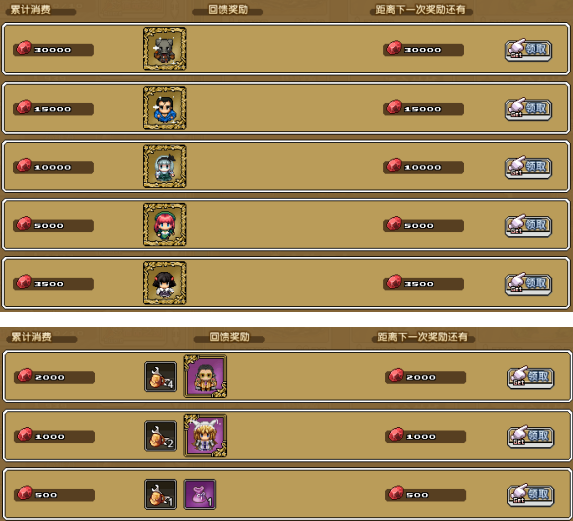573x521 pixels.
Task: Select the blue-robed man character reward
Action: [x=165, y=108]
